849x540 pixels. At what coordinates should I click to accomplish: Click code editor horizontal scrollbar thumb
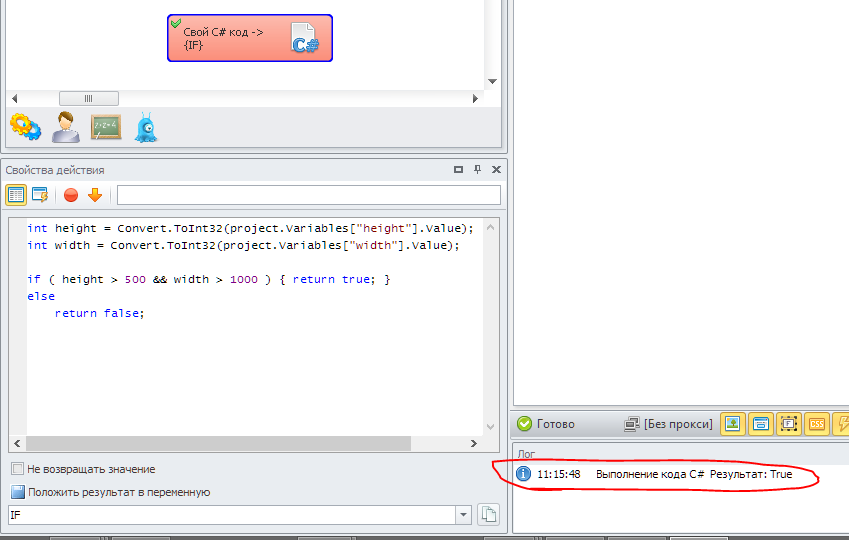click(x=218, y=444)
